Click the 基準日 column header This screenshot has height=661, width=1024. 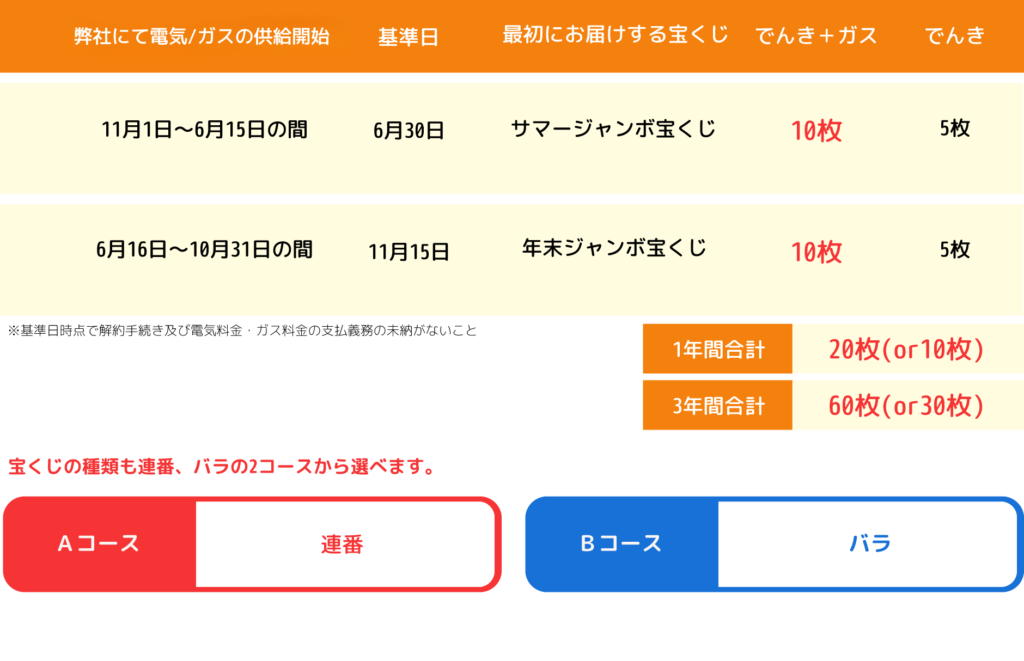pyautogui.click(x=408, y=37)
